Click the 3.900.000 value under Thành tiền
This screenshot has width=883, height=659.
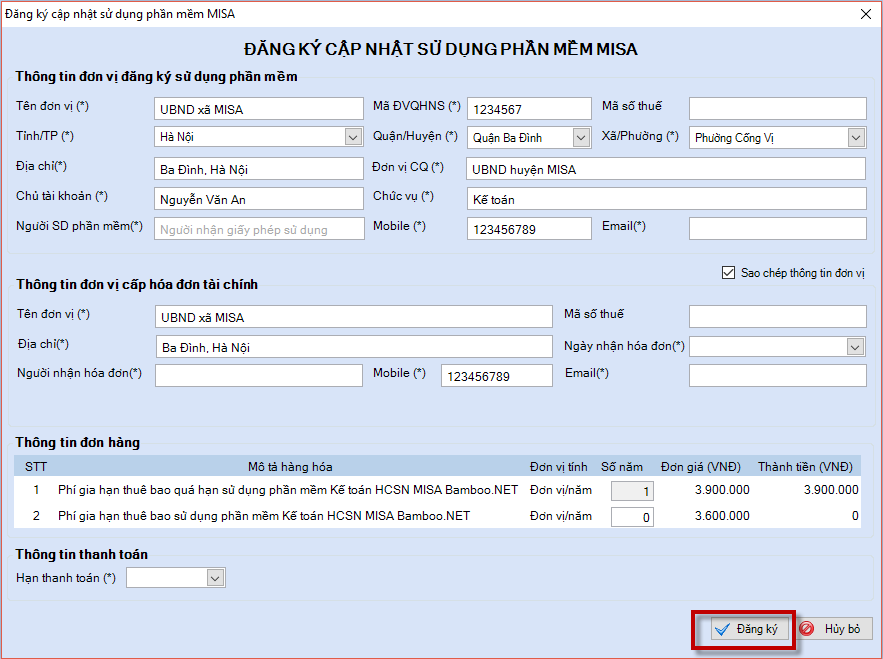(x=831, y=490)
